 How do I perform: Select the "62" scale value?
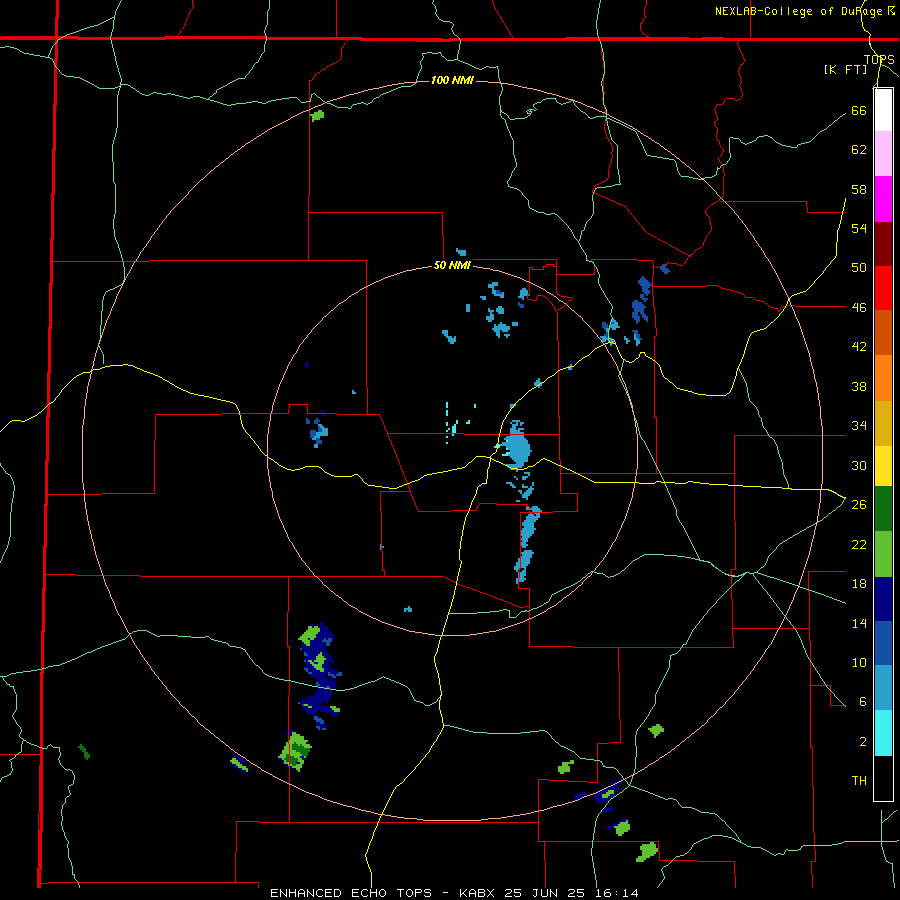click(859, 150)
